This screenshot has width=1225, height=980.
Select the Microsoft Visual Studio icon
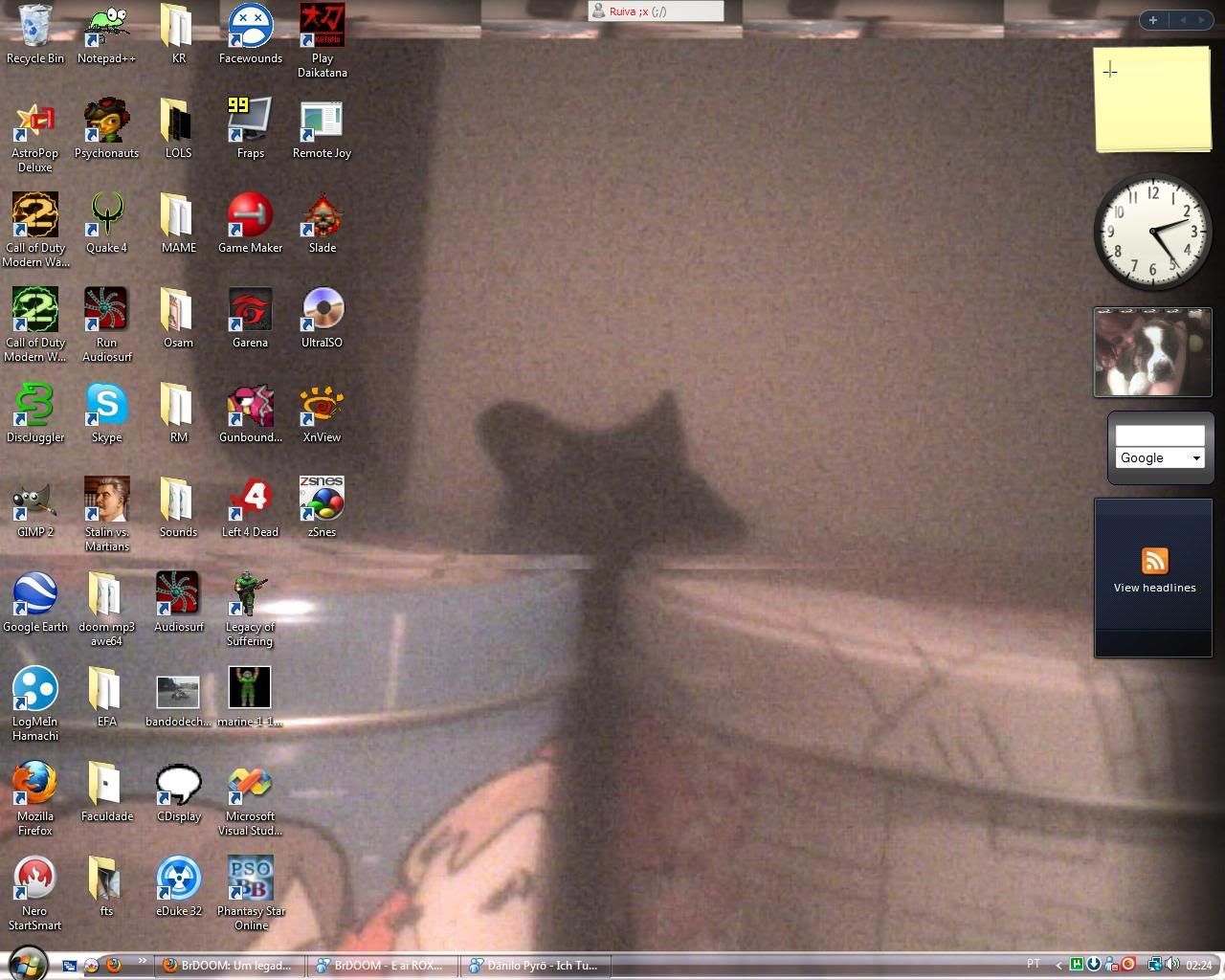tap(250, 798)
